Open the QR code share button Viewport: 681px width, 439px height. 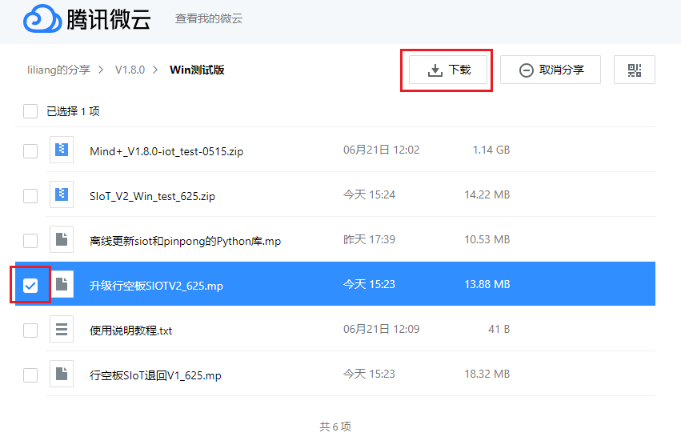click(x=634, y=69)
